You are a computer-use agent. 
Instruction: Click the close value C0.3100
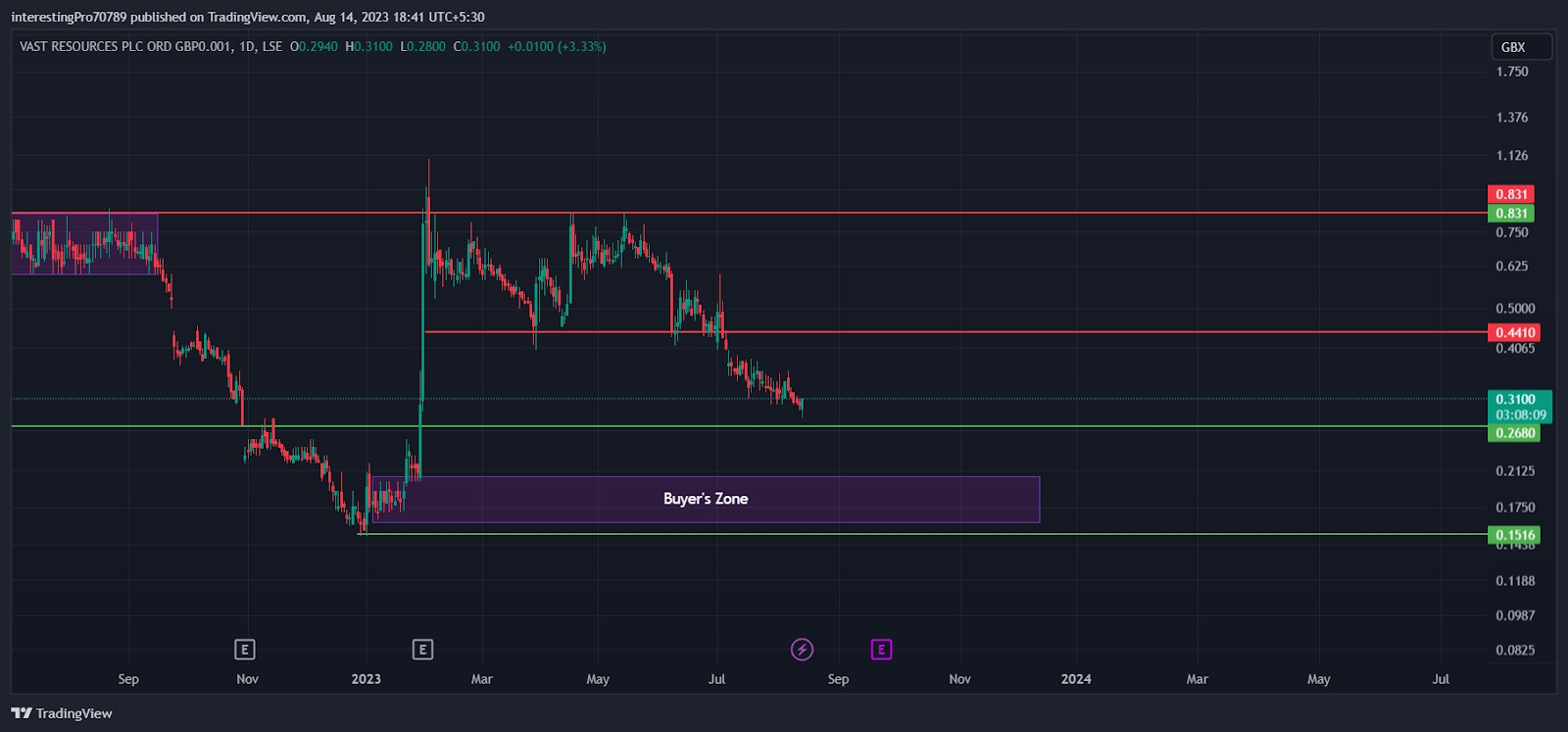point(476,46)
